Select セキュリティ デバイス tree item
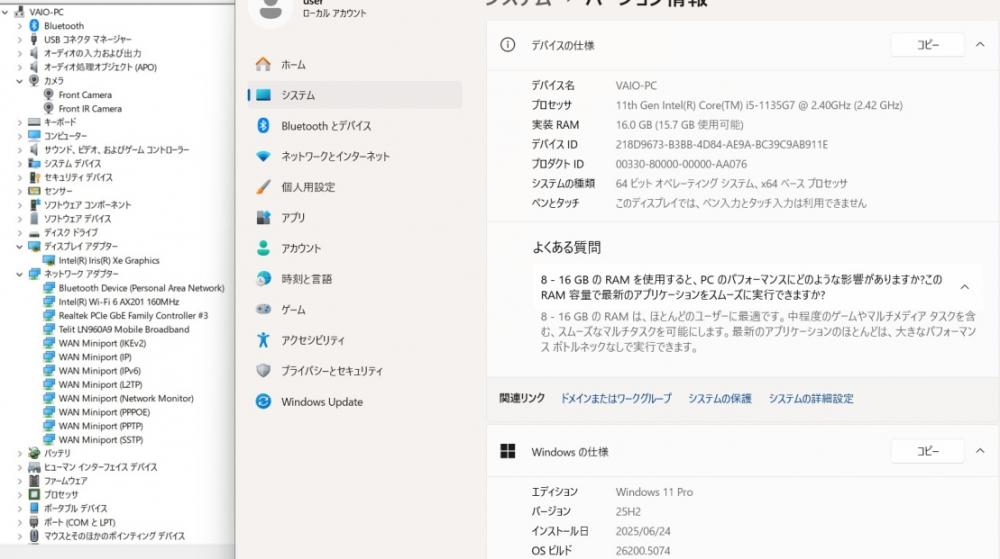1000x559 pixels. coord(78,177)
